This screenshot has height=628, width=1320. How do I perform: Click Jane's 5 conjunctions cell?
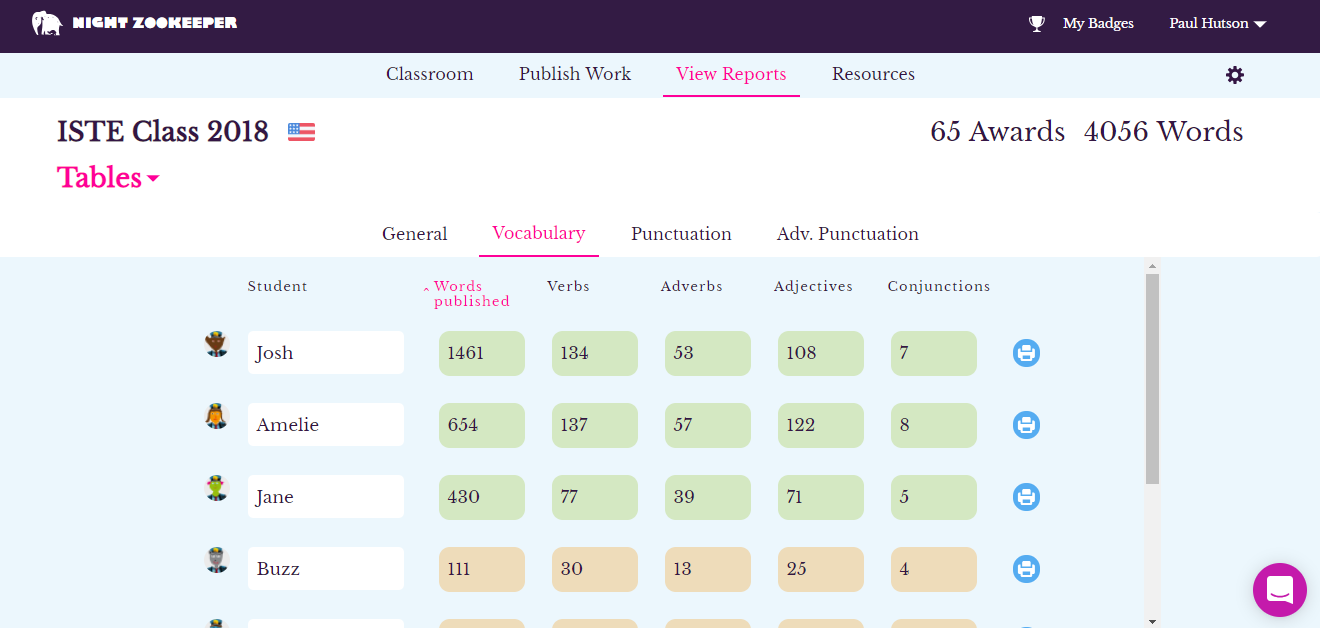pyautogui.click(x=934, y=497)
